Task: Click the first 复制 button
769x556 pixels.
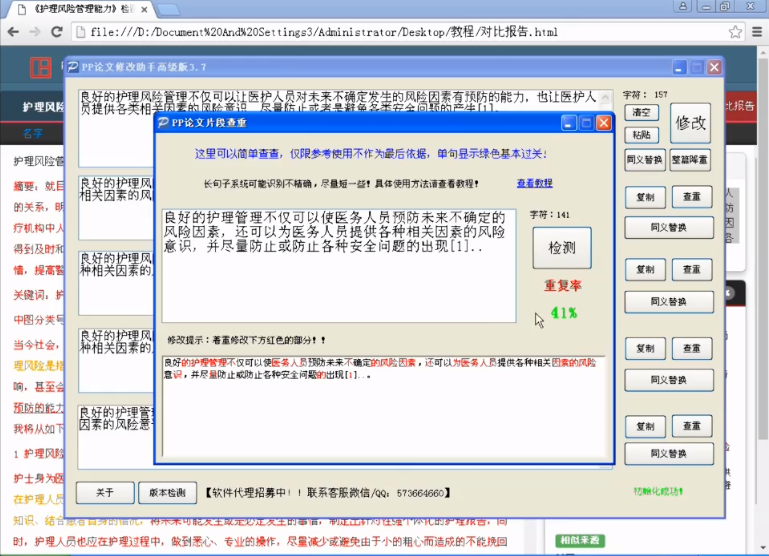Action: (645, 197)
